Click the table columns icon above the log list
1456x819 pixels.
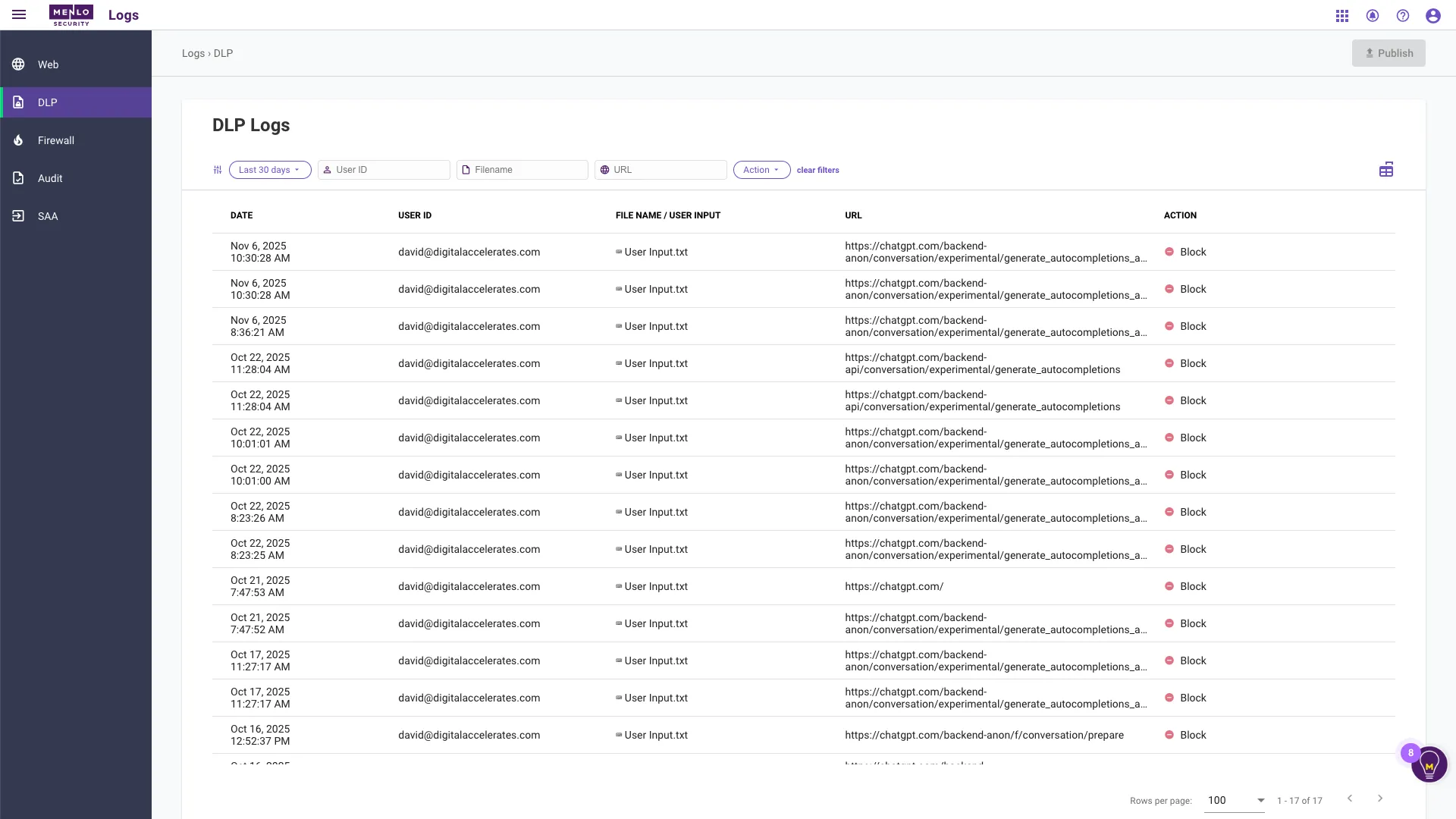(x=1386, y=169)
